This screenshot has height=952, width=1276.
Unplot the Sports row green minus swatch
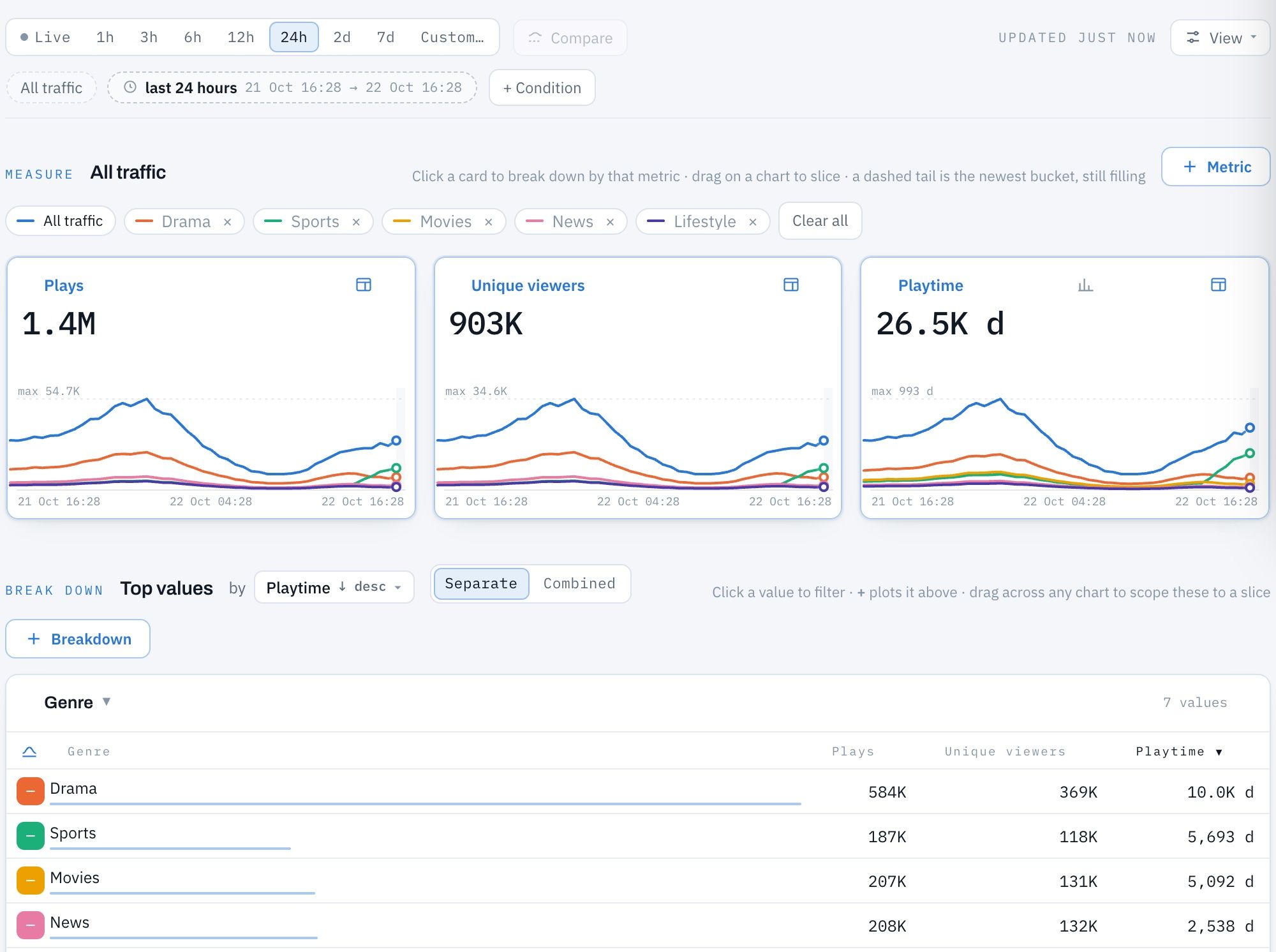31,836
